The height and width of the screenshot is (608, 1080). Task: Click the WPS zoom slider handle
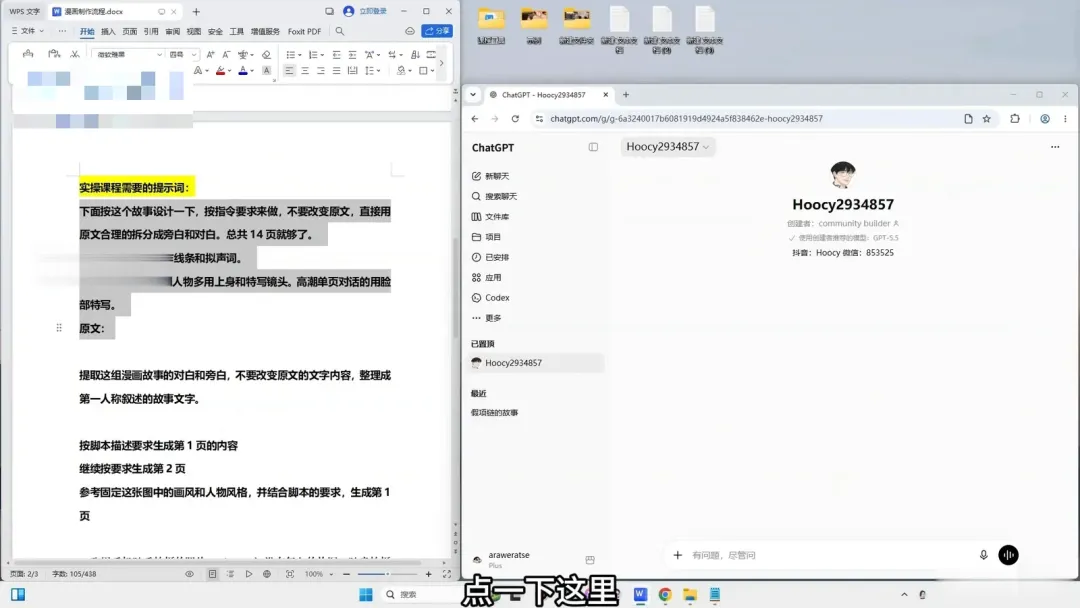point(387,574)
